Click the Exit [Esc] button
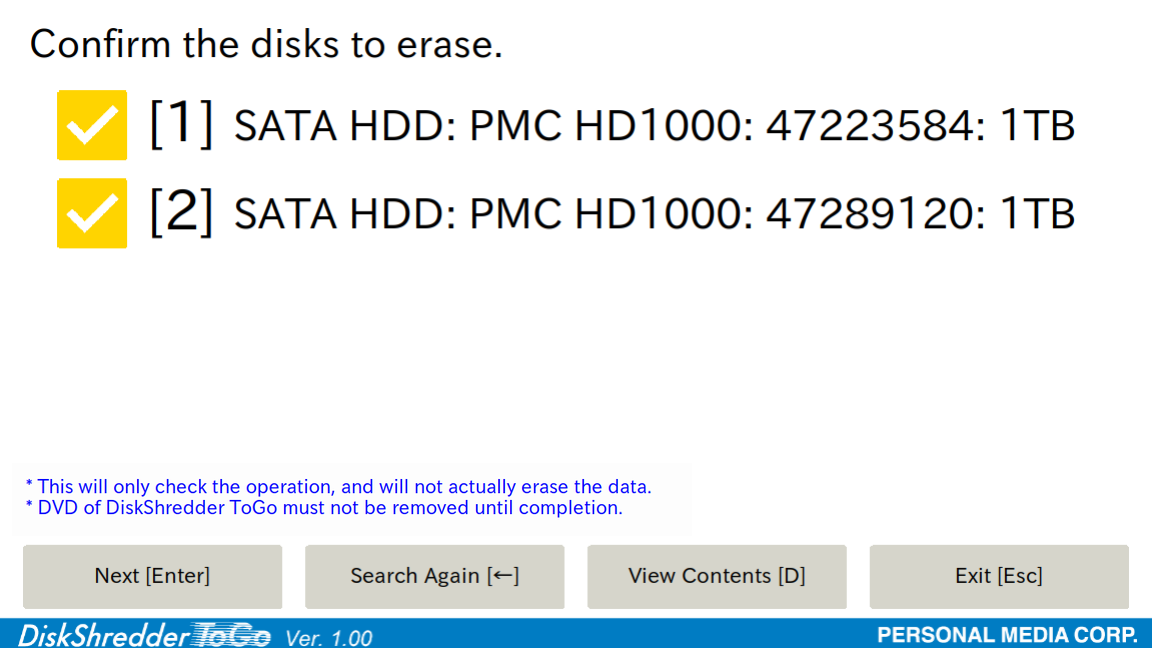The width and height of the screenshot is (1152, 648). point(998,576)
